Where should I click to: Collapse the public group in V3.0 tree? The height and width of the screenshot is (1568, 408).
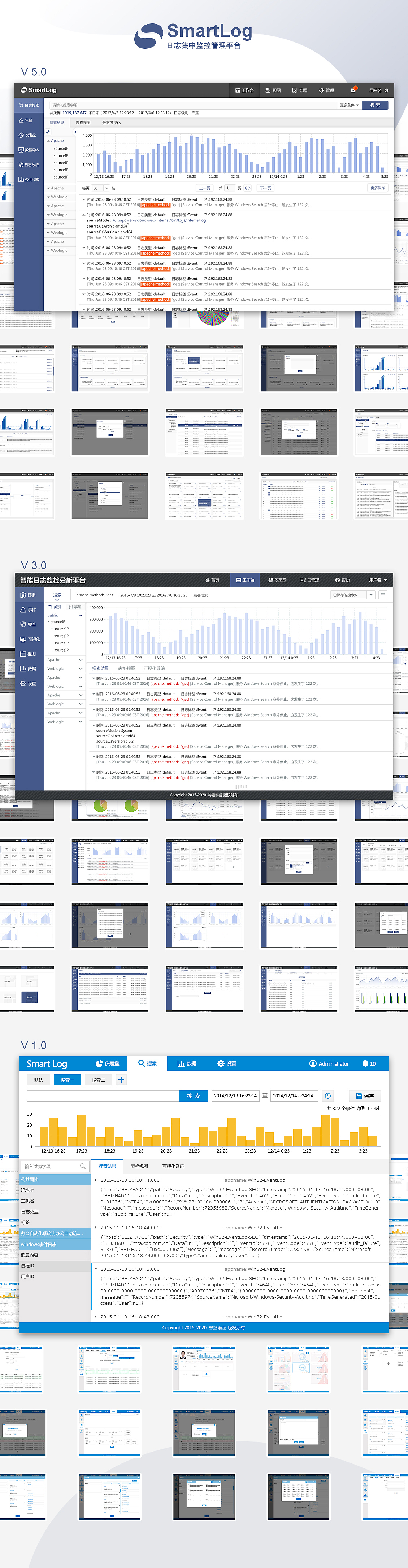point(80,615)
